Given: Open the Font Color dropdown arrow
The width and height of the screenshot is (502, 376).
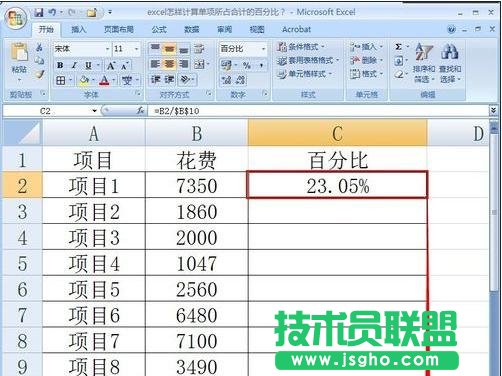Looking at the screenshot, I should point(113,80).
